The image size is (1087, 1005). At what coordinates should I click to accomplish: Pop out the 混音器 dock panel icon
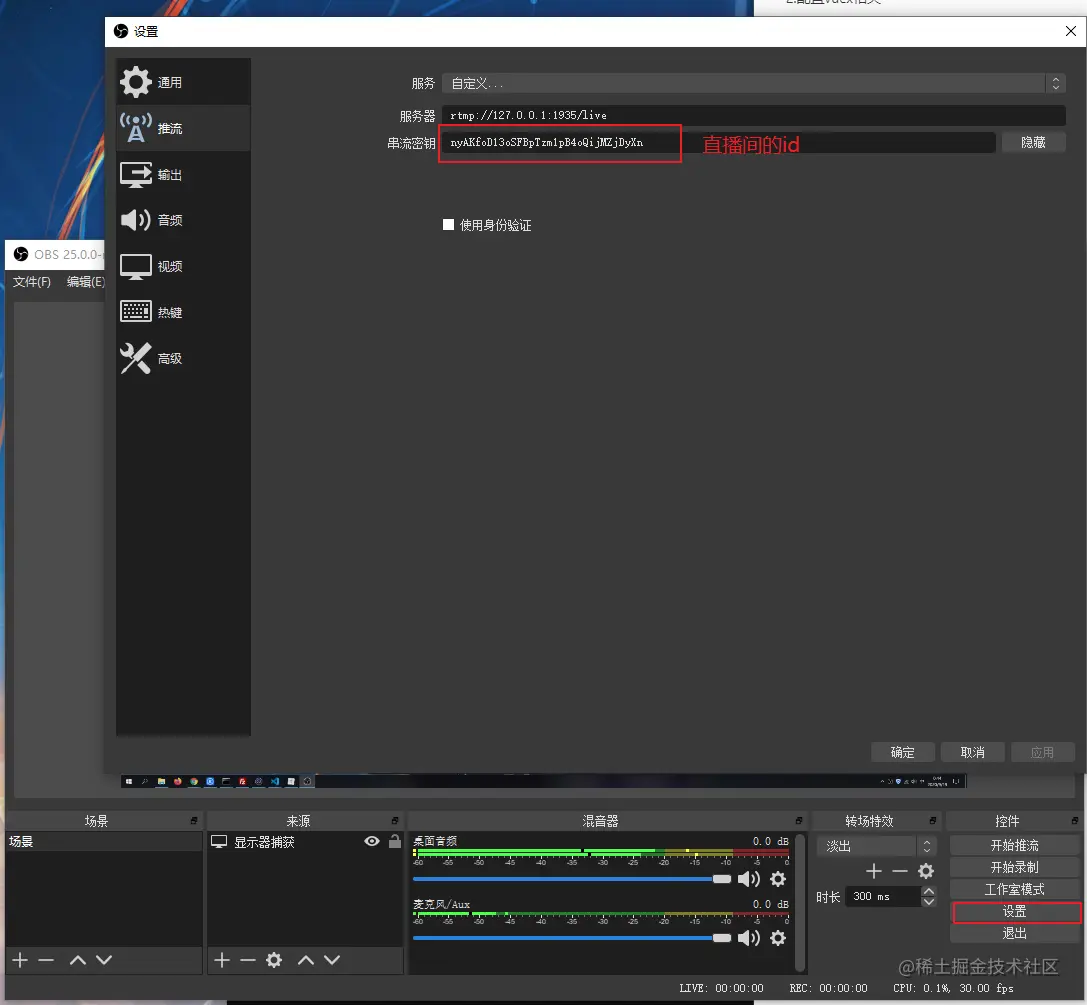(799, 821)
